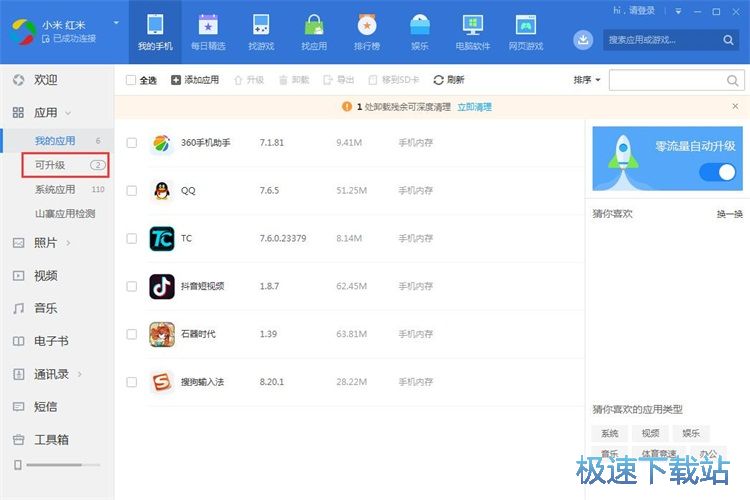The width and height of the screenshot is (750, 500).
Task: Click 添加应用 toolbar button
Action: coord(195,80)
